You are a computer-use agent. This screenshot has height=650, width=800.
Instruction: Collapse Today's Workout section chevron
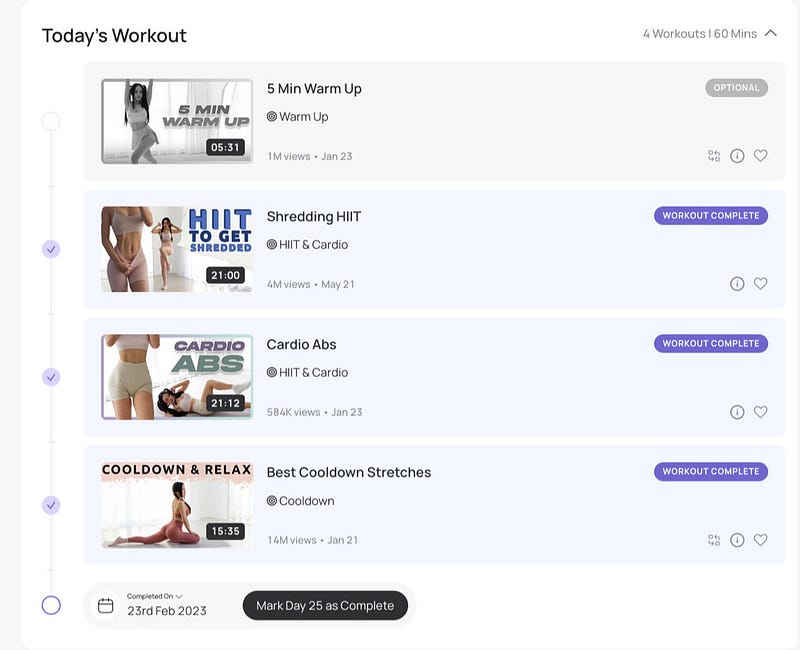pos(771,33)
